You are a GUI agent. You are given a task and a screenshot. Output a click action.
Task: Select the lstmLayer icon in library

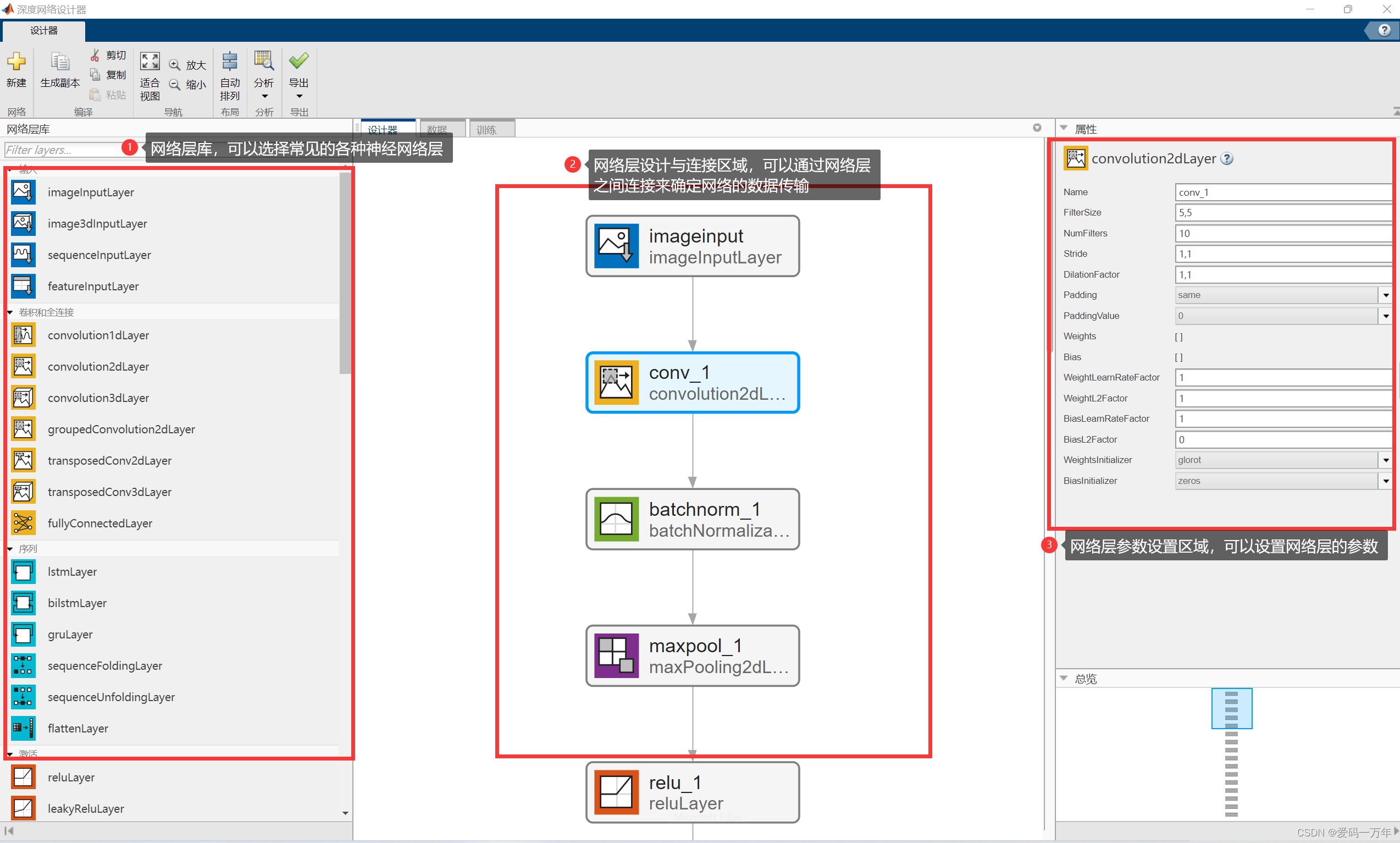[23, 571]
